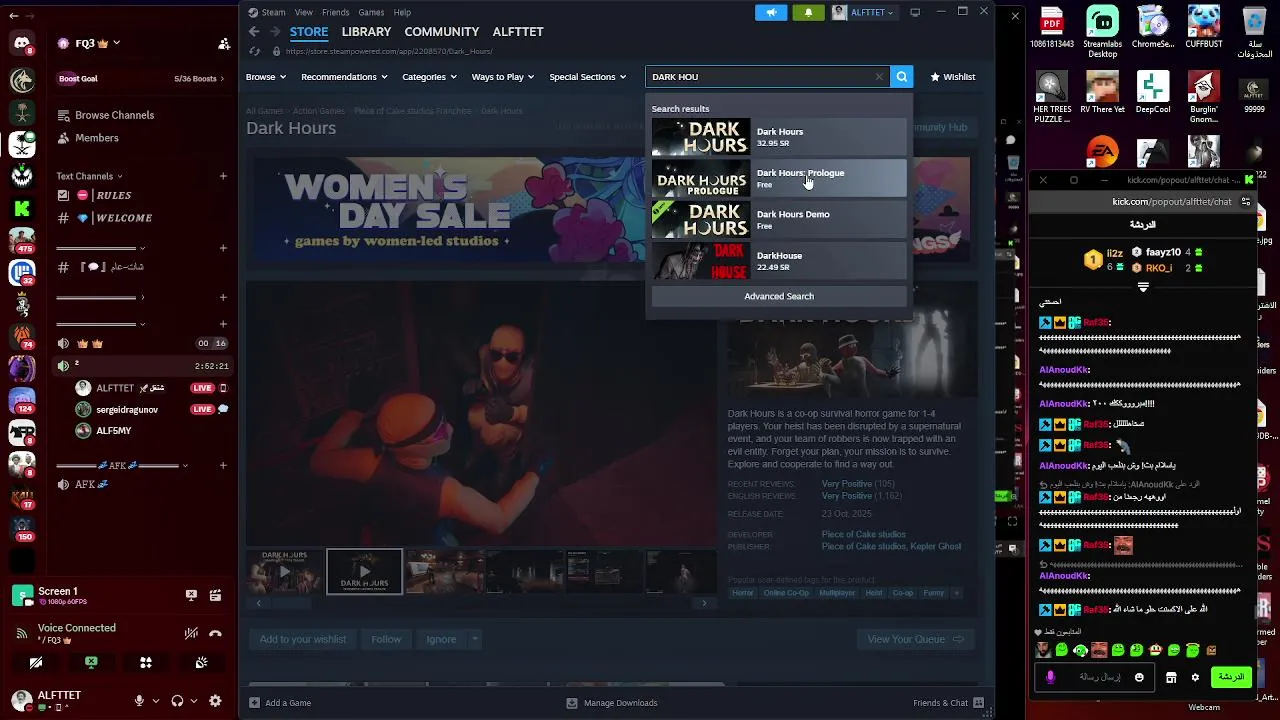Go back with Steam's back arrow

pos(254,32)
